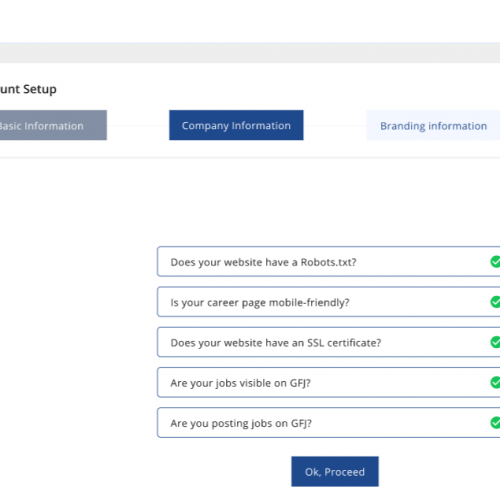Go back to the Basic Information step
Image resolution: width=500 pixels, height=500 pixels.
pyautogui.click(x=53, y=125)
